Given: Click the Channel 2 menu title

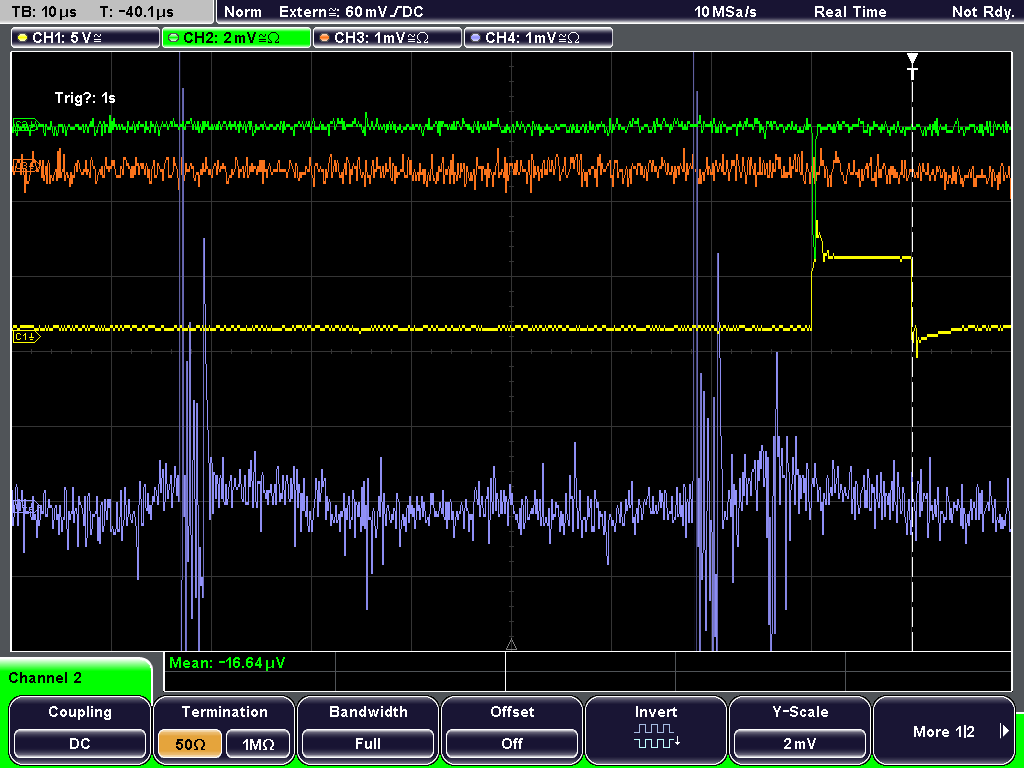Looking at the screenshot, I should click(45, 678).
